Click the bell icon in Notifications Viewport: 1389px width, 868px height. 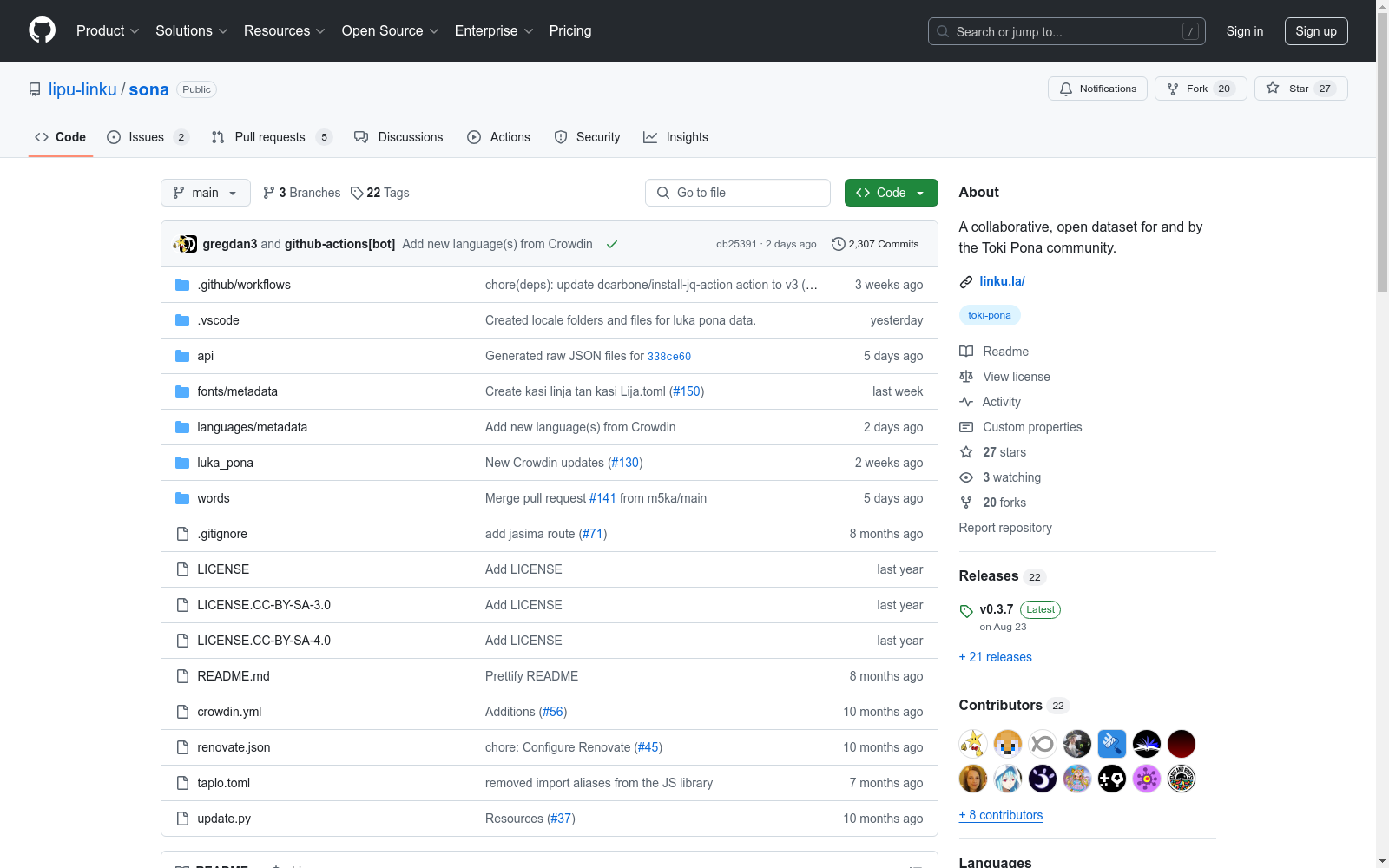[x=1066, y=89]
